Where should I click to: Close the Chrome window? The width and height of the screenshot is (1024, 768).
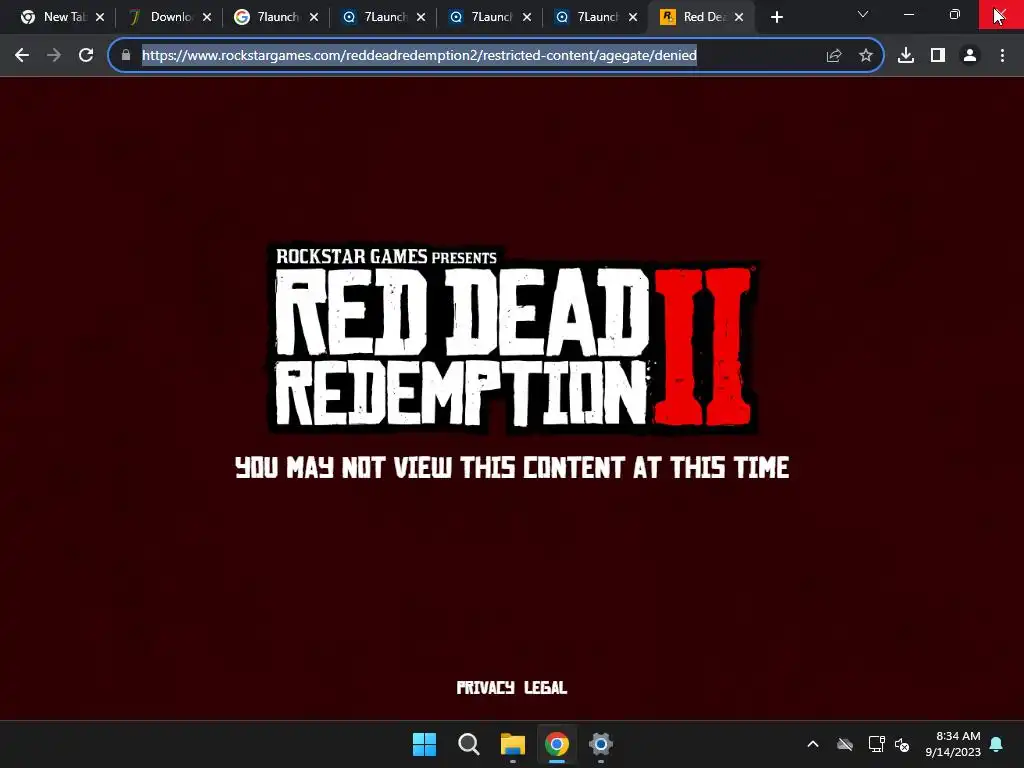point(1001,14)
